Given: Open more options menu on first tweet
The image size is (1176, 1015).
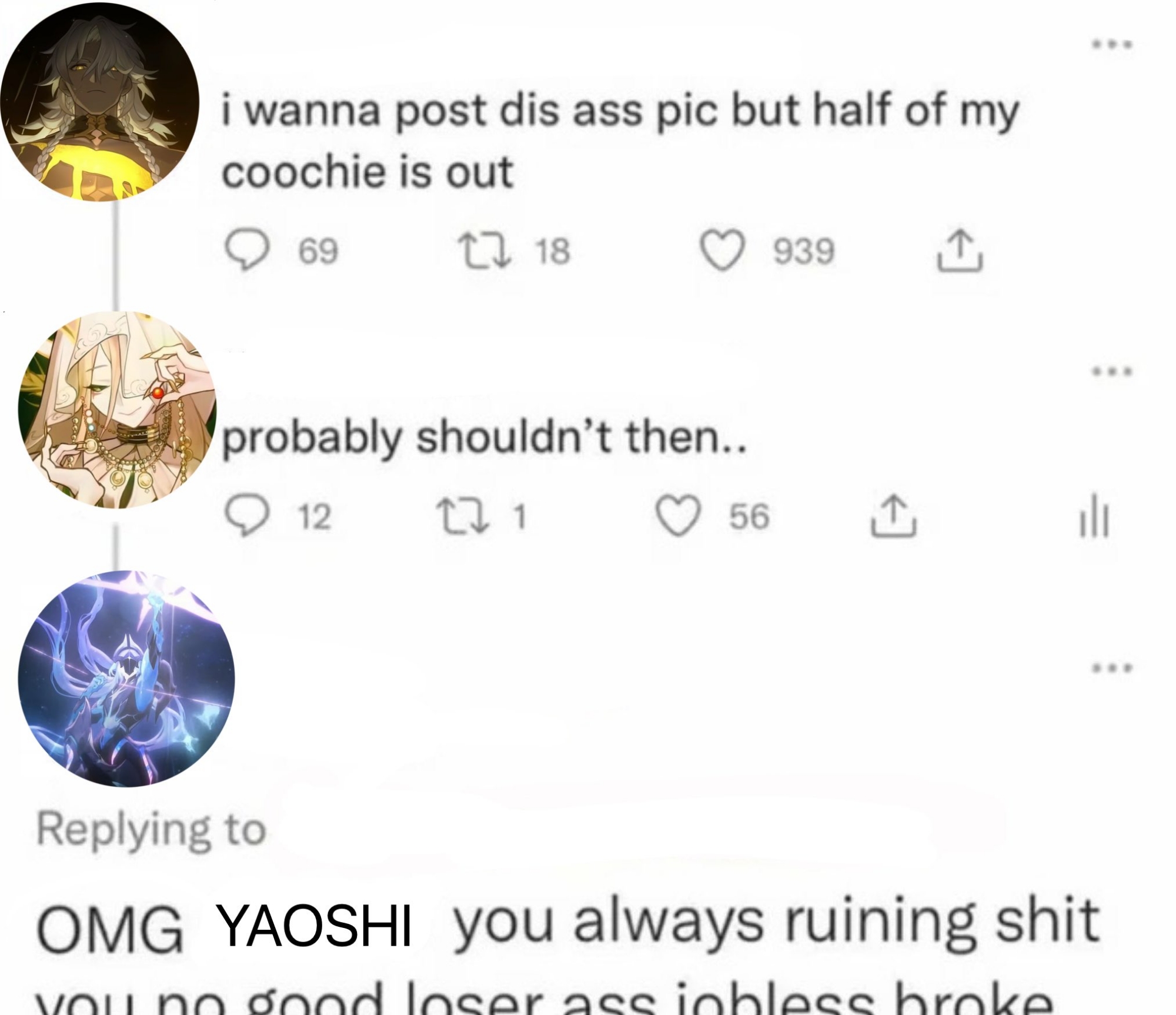Looking at the screenshot, I should pos(1110,44).
